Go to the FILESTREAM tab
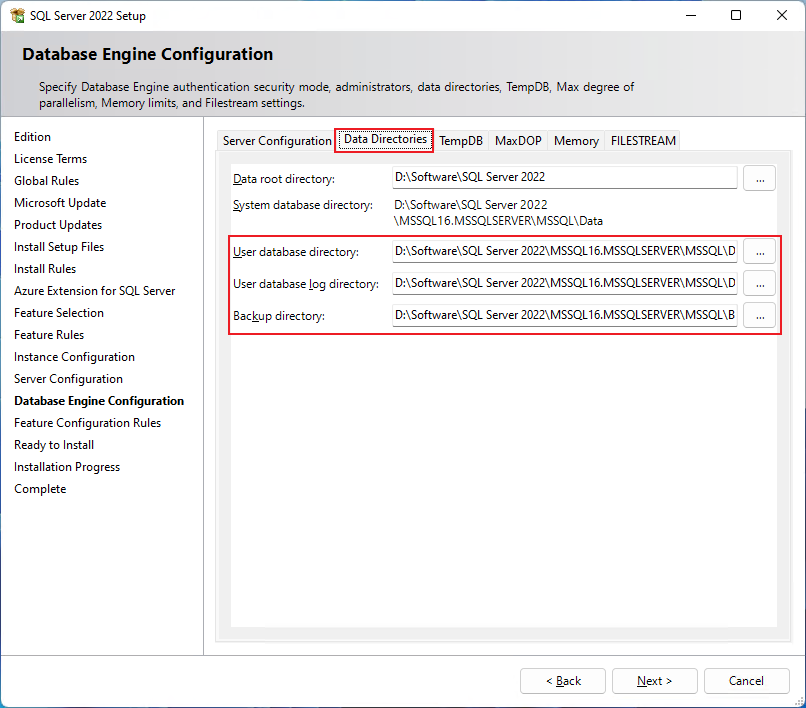The height and width of the screenshot is (708, 806). coord(643,140)
